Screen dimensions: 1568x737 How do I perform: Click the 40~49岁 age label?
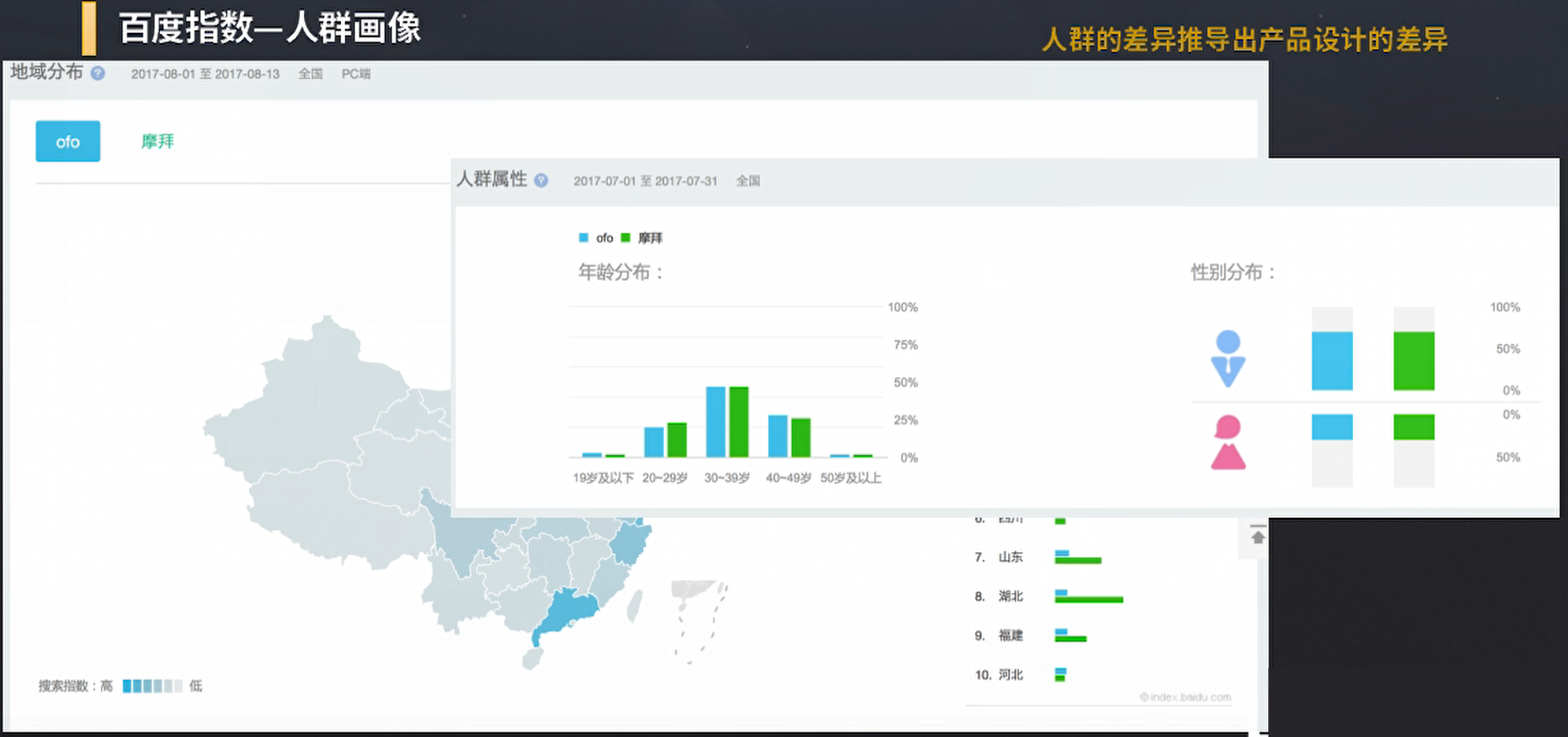tap(788, 478)
